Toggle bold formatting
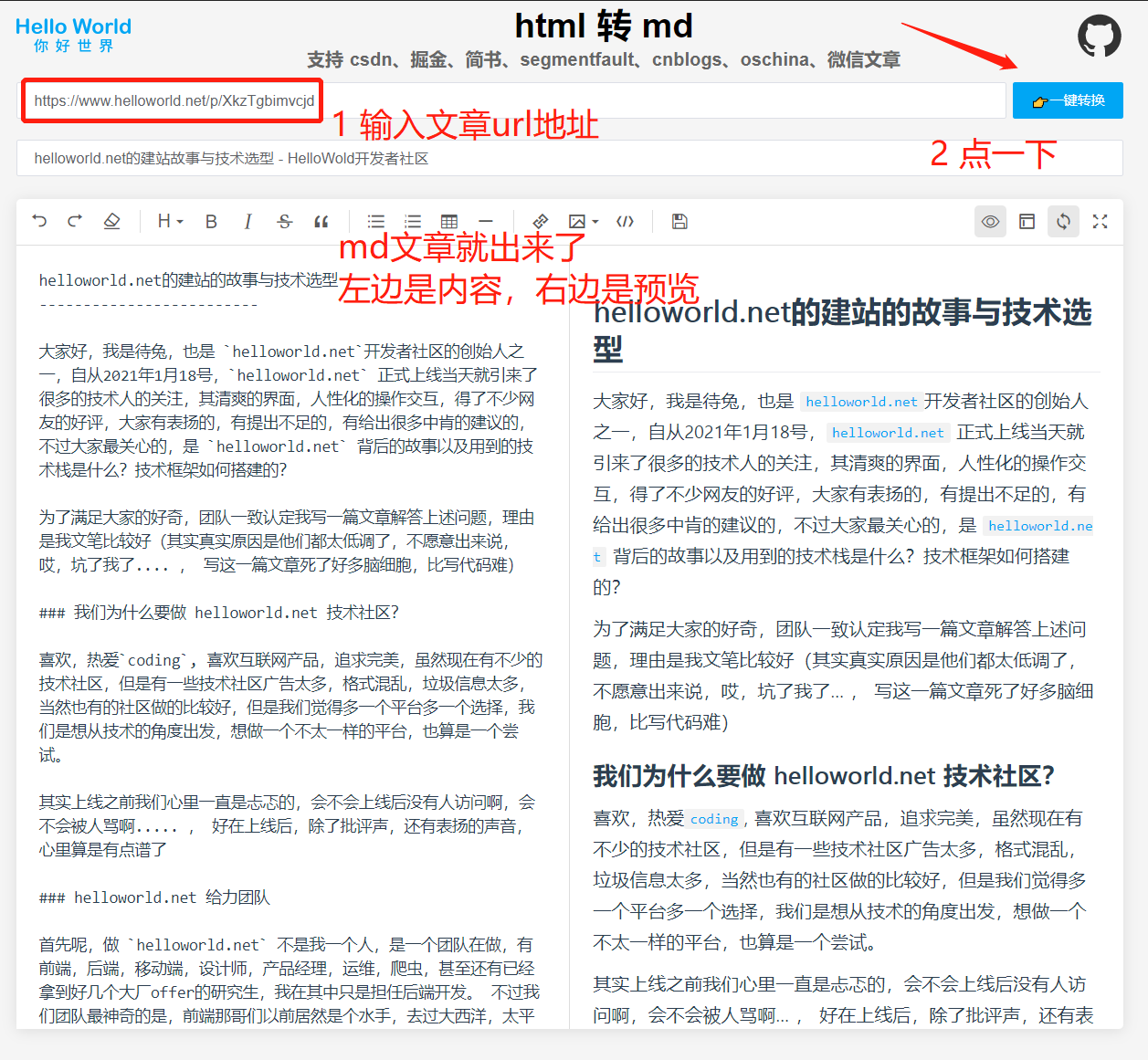This screenshot has width=1148, height=1060. [x=211, y=221]
